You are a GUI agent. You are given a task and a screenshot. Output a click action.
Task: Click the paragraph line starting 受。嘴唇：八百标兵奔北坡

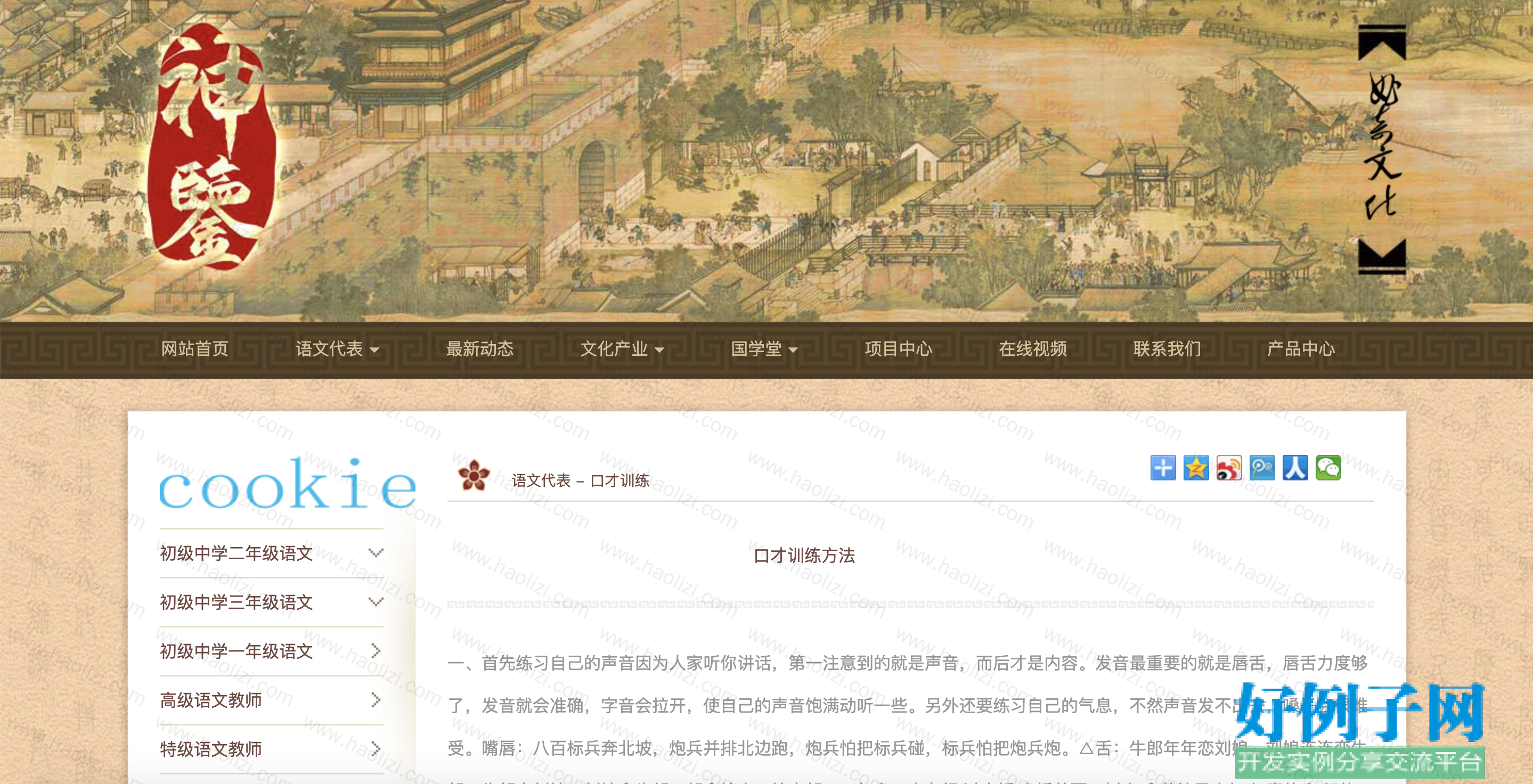click(x=908, y=748)
